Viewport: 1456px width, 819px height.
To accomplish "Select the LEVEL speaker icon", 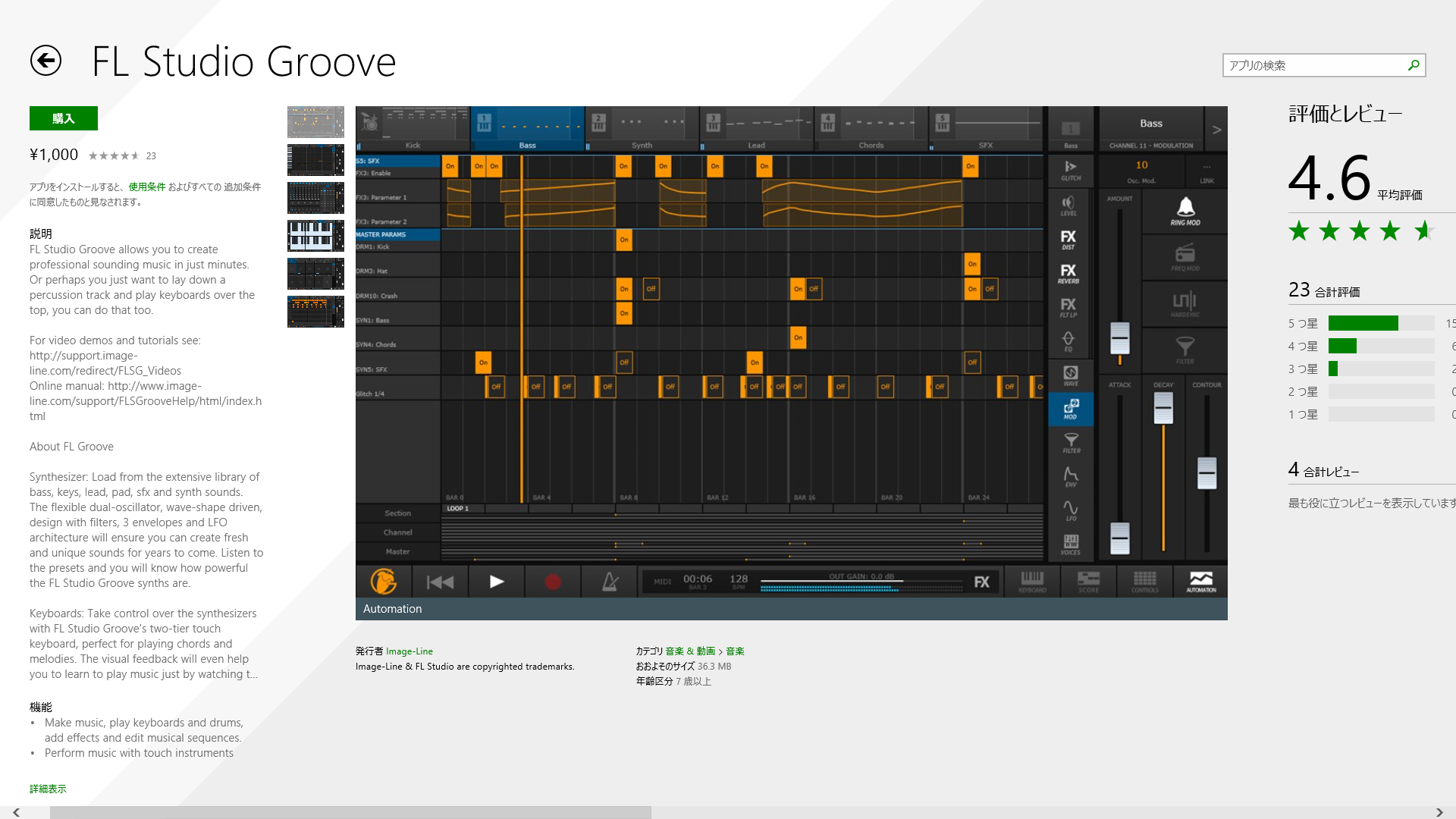I will (x=1068, y=206).
